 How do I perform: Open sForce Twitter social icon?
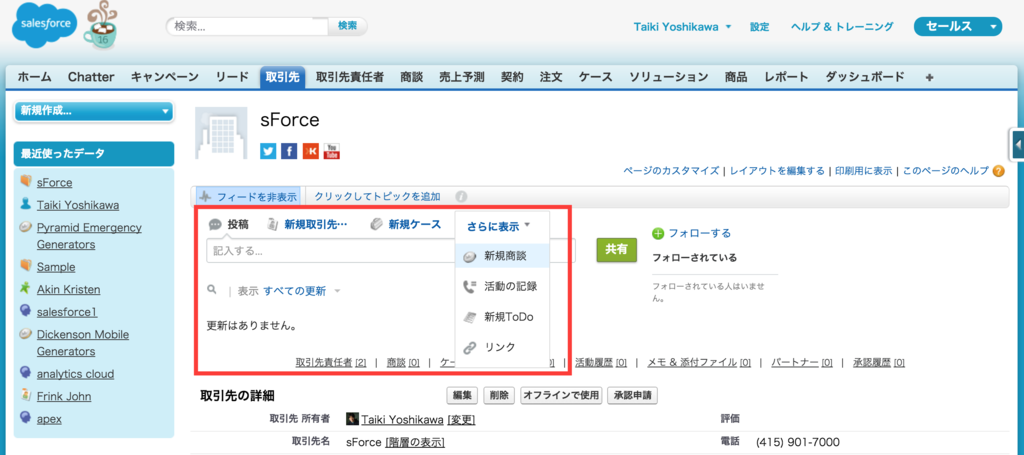point(268,151)
